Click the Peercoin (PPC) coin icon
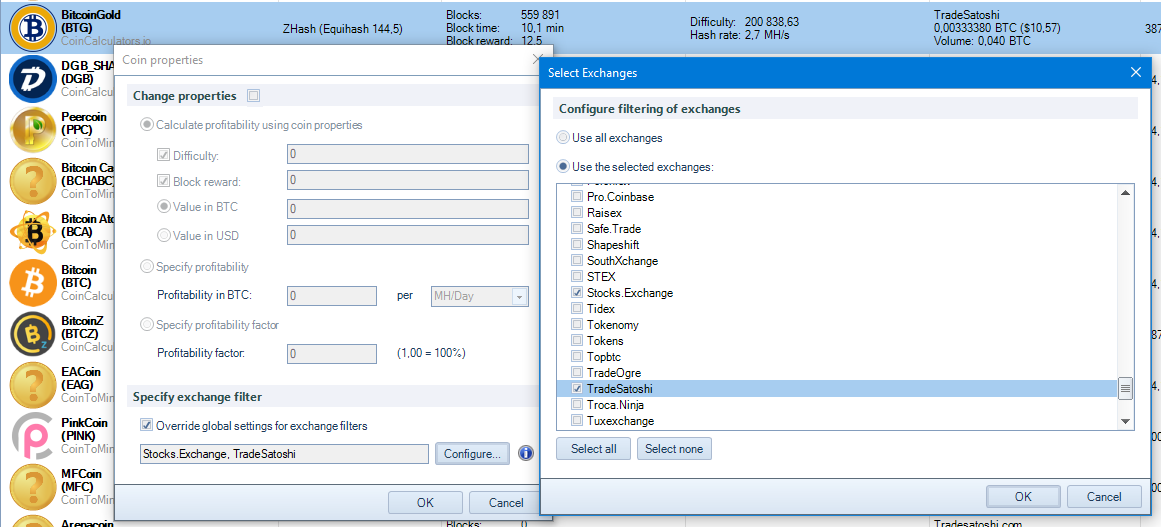The width and height of the screenshot is (1161, 527). point(33,129)
